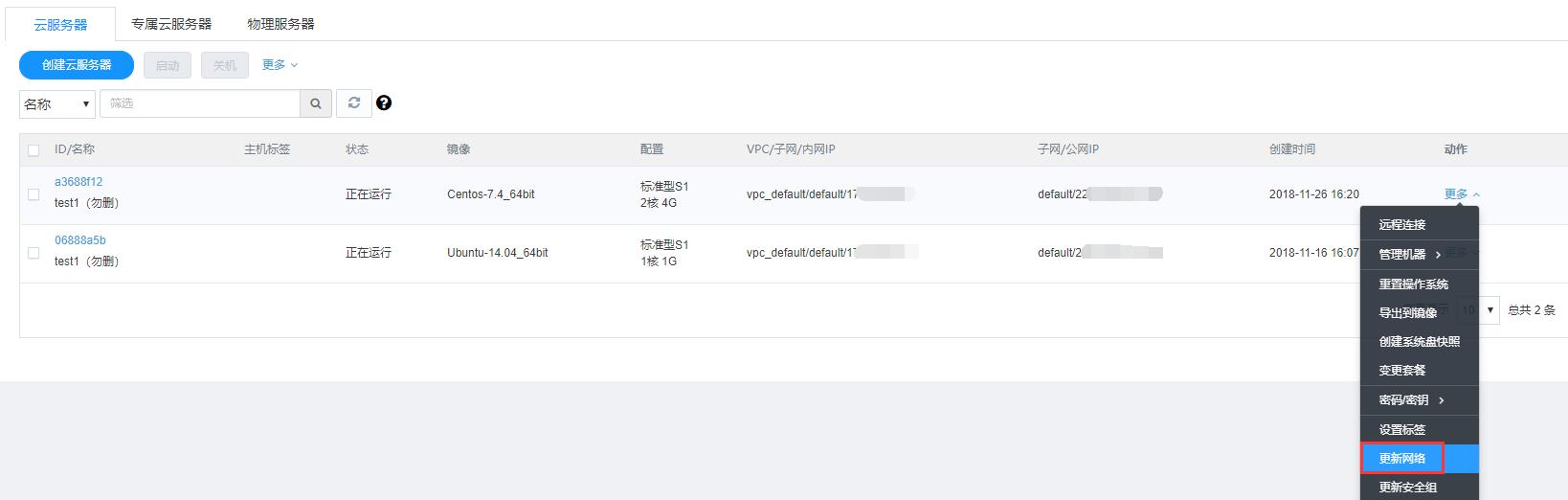Image resolution: width=1568 pixels, height=500 pixels.
Task: Open the help question mark icon
Action: pos(384,103)
